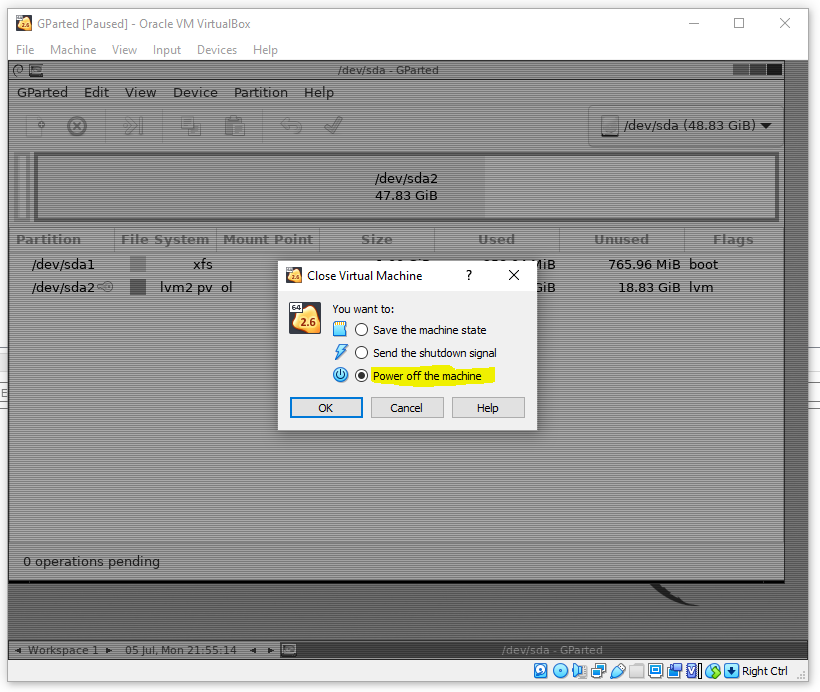Click the recording status bar icon

coord(675,671)
